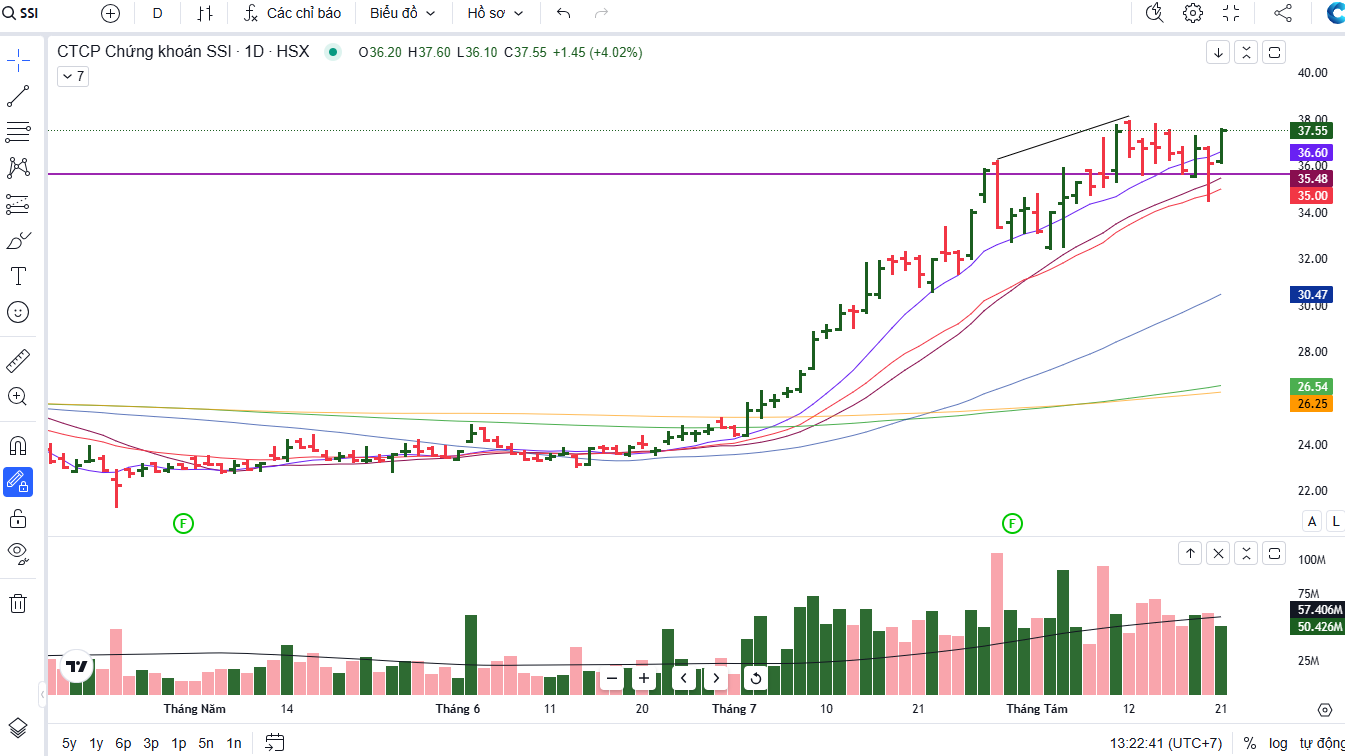The height and width of the screenshot is (756, 1345).
Task: Open the emoji icons tool
Action: (x=18, y=313)
